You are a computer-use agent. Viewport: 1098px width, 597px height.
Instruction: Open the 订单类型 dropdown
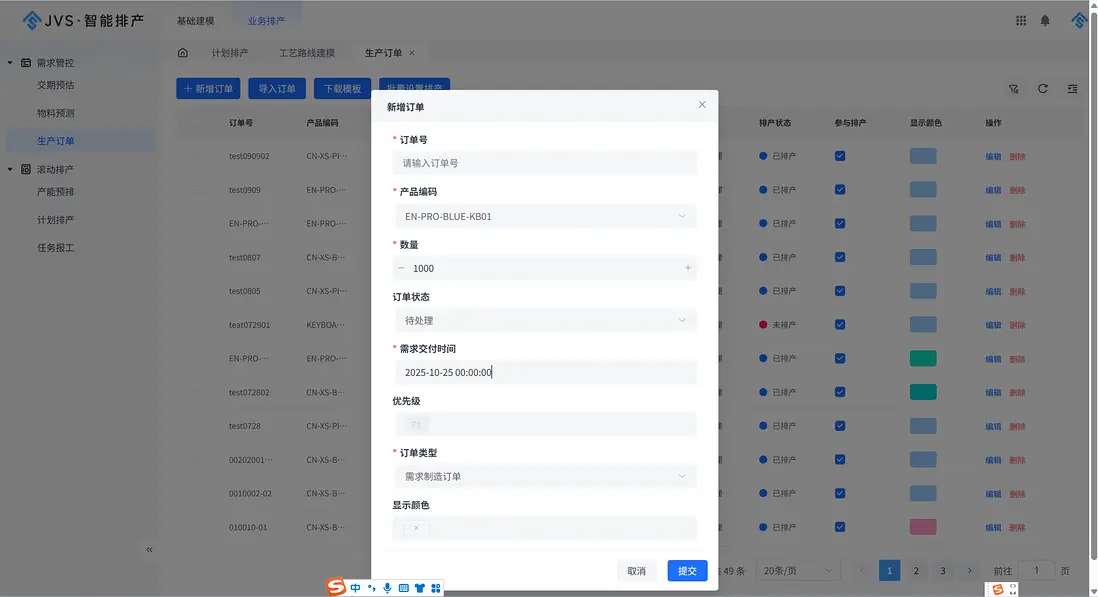(x=545, y=476)
